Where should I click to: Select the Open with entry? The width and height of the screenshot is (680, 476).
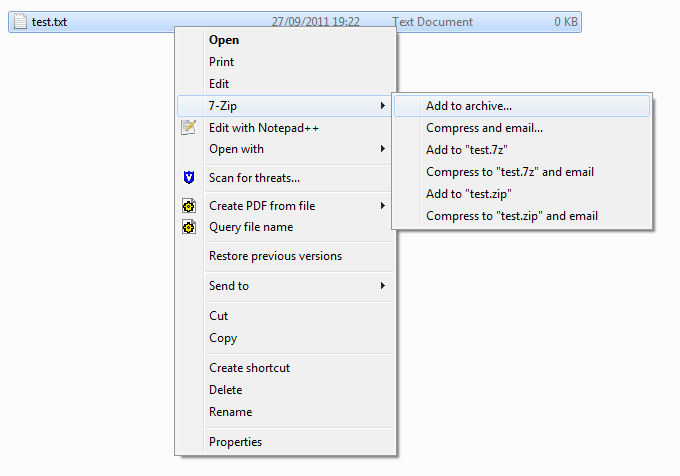pyautogui.click(x=284, y=149)
